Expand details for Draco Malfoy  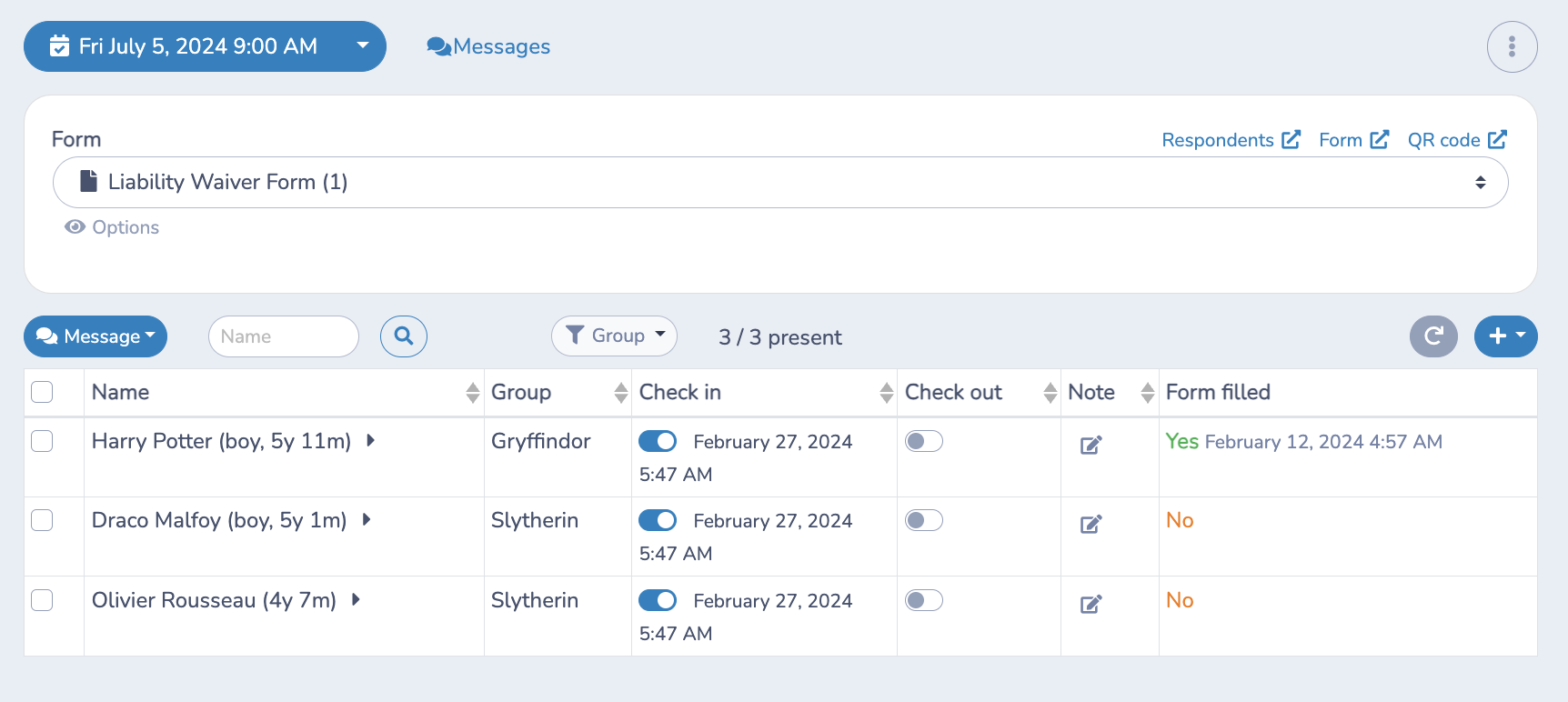(367, 520)
